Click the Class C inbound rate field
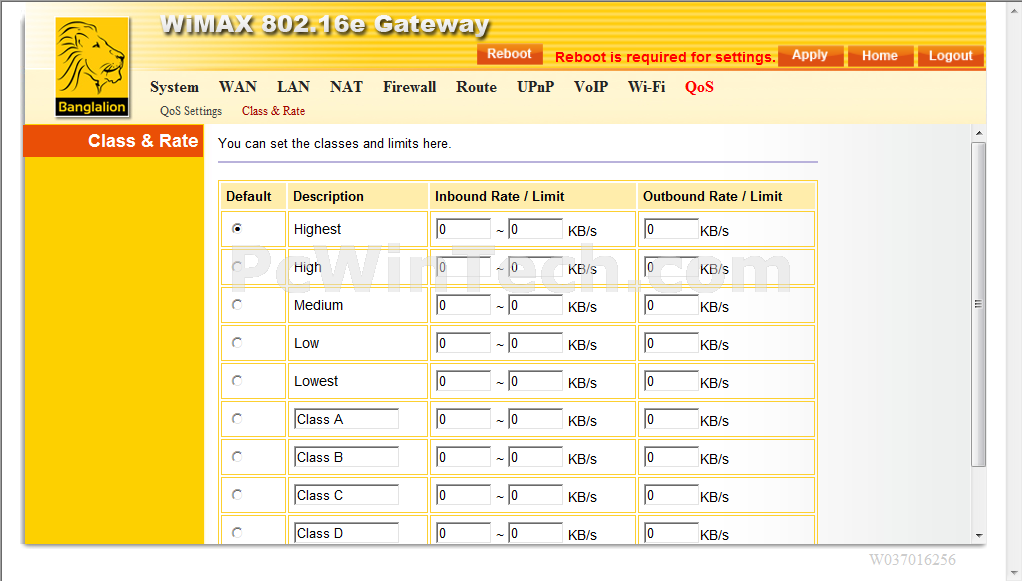Image resolution: width=1022 pixels, height=581 pixels. coord(463,496)
